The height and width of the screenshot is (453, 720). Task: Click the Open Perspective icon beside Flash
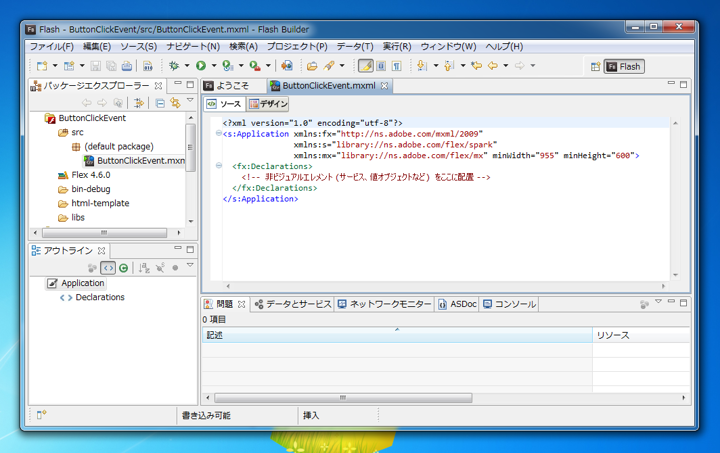coord(596,67)
